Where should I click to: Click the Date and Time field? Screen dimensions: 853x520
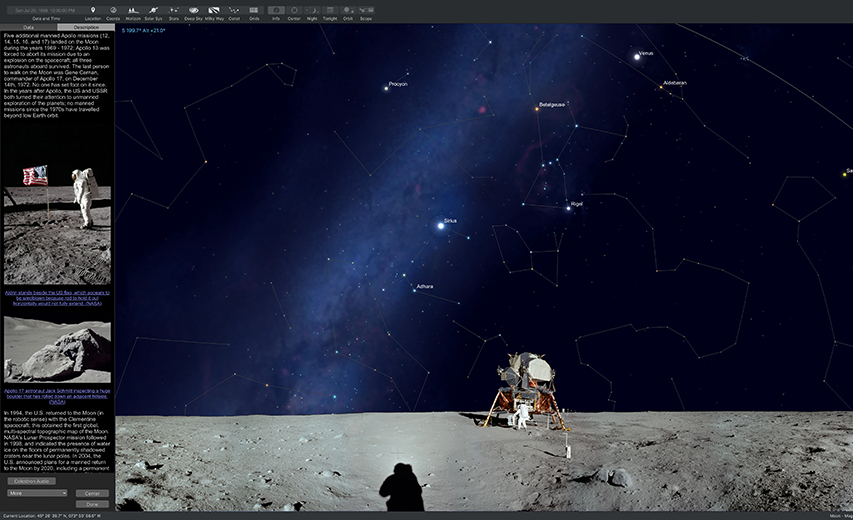coord(46,10)
